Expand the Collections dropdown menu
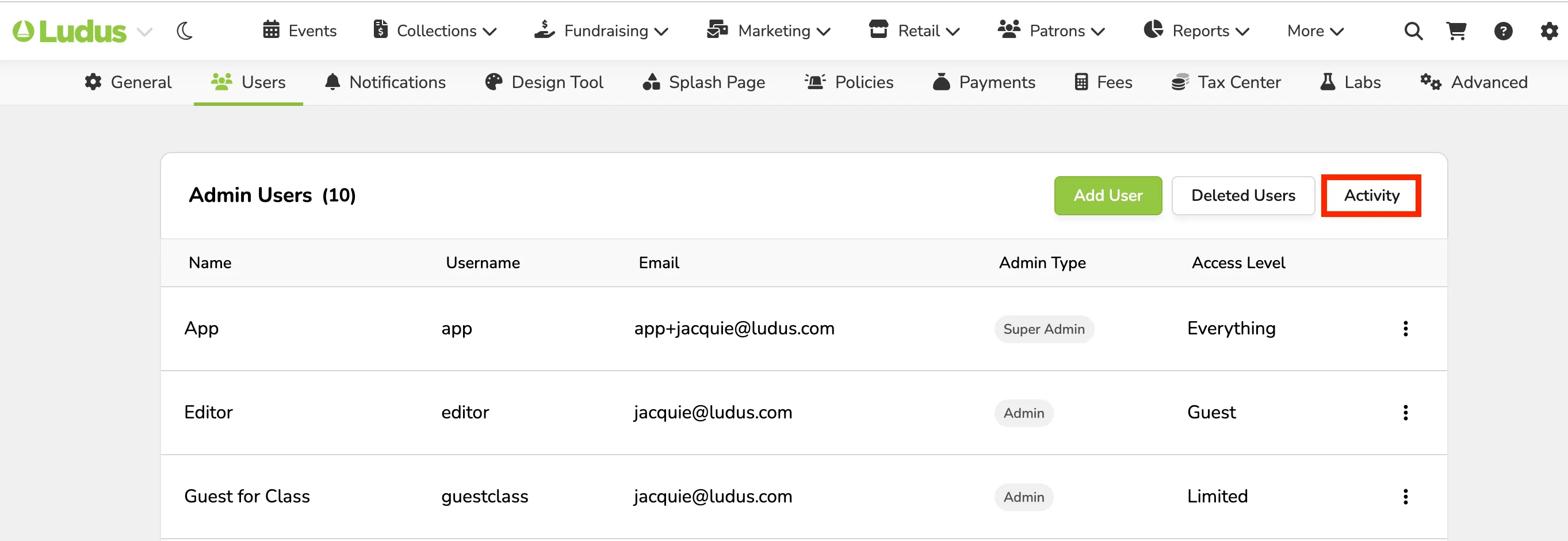Screen dimensions: 1568x541 tap(435, 31)
